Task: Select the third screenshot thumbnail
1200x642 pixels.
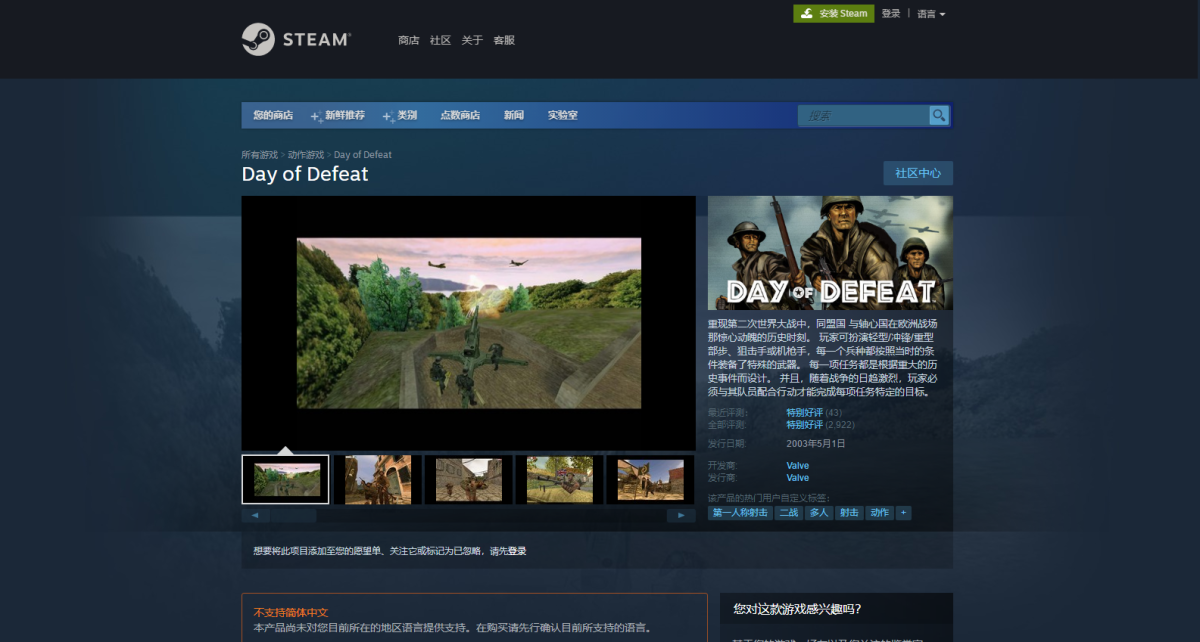Action: point(469,479)
